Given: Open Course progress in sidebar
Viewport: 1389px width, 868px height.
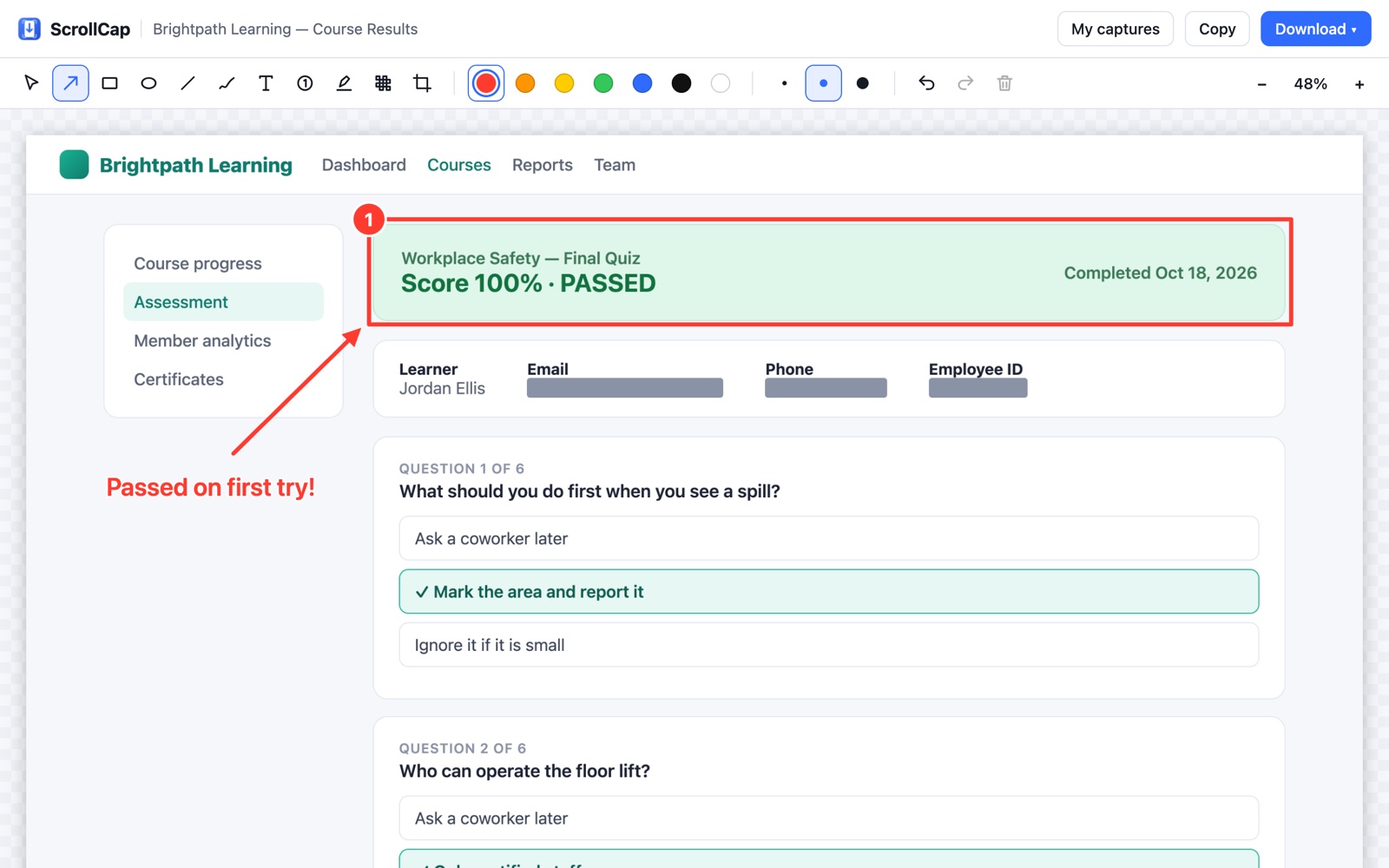Looking at the screenshot, I should (x=223, y=263).
